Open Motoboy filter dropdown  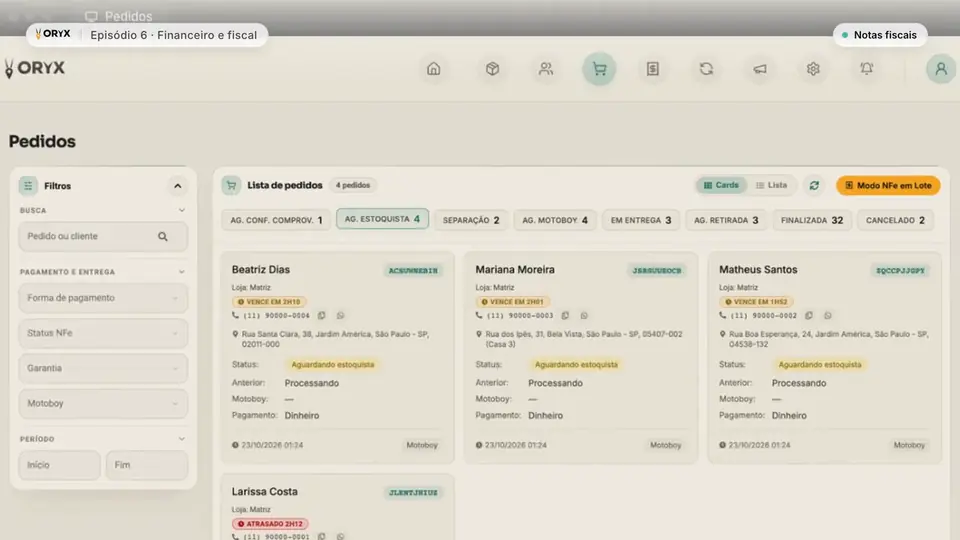pos(103,403)
